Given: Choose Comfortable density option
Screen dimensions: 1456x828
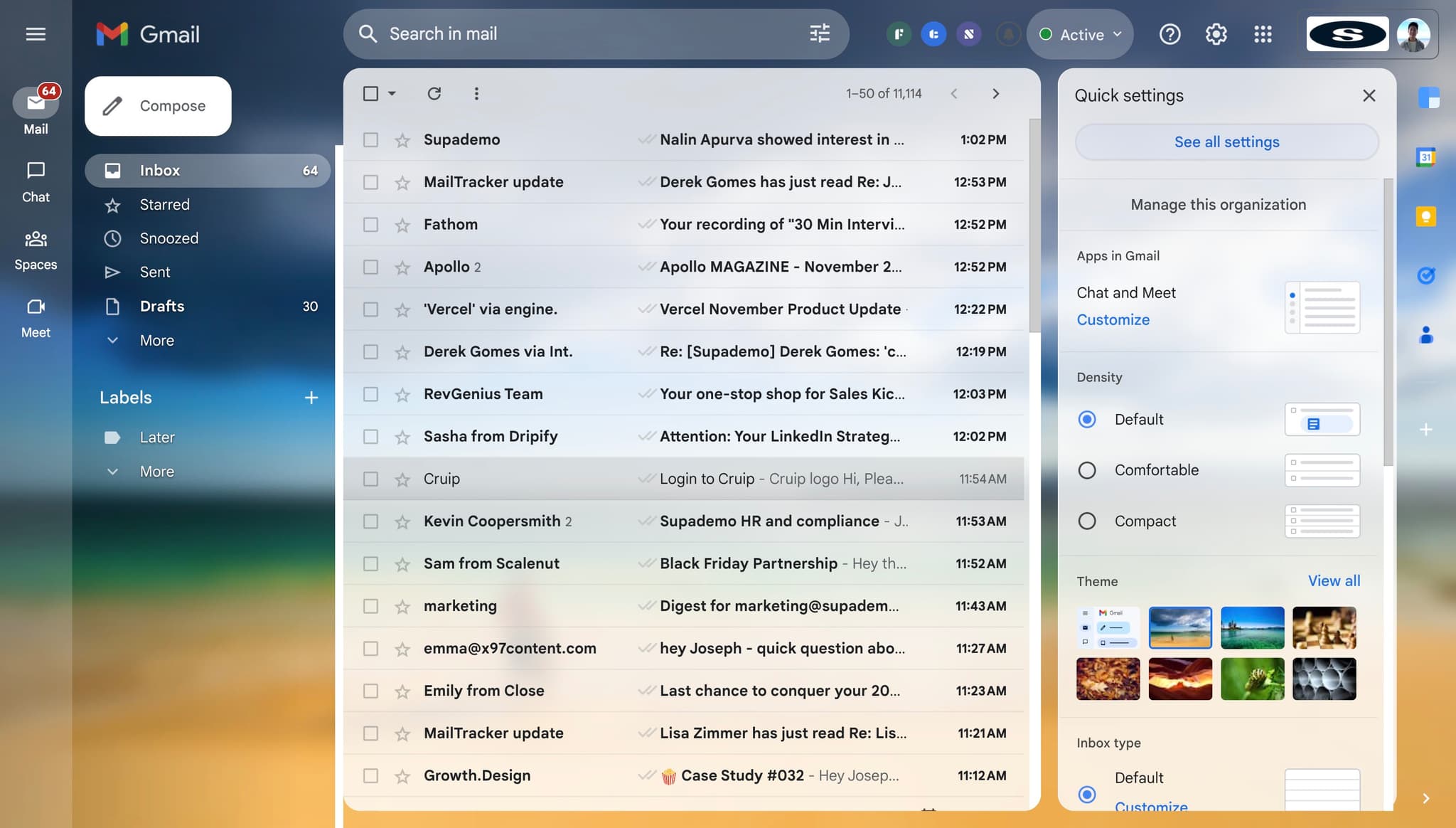Looking at the screenshot, I should tap(1087, 470).
